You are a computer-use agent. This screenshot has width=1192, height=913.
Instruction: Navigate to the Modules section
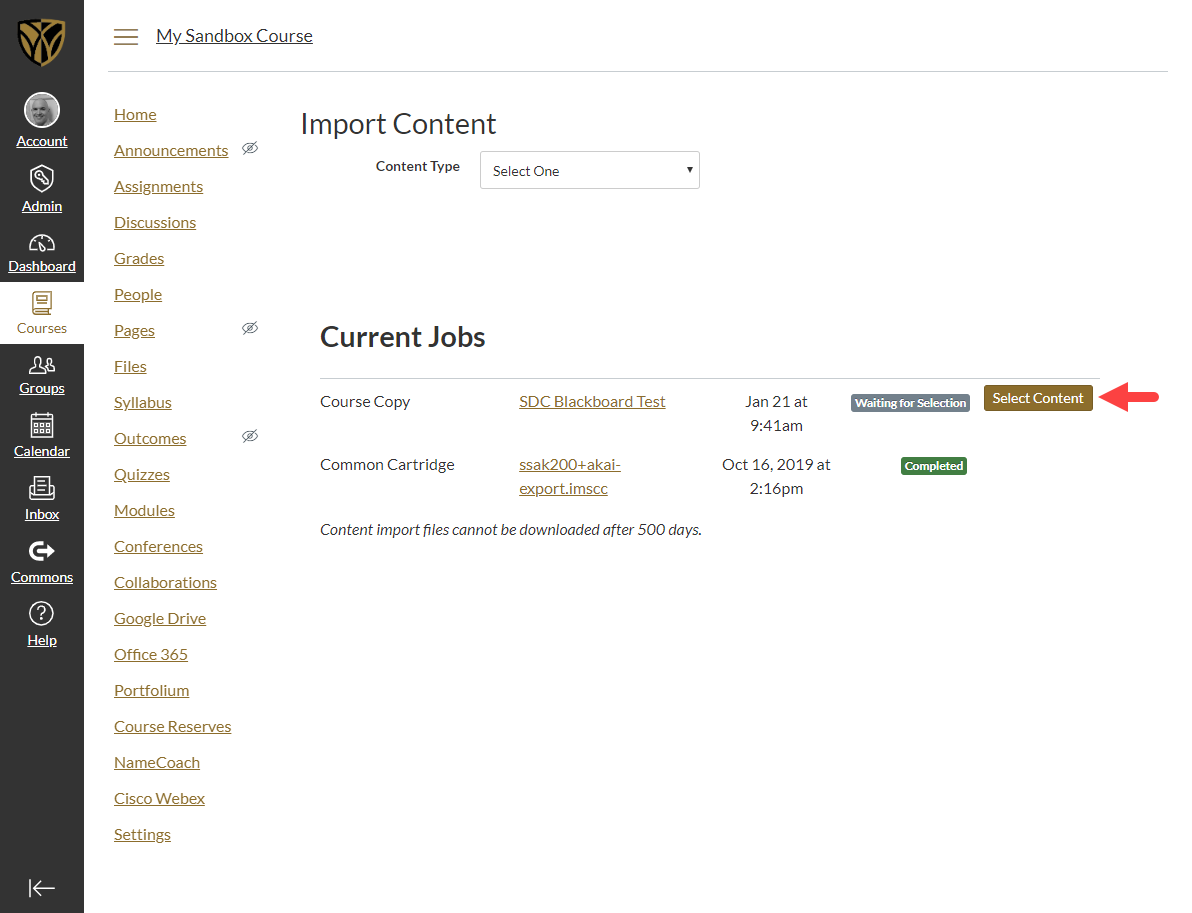click(144, 510)
